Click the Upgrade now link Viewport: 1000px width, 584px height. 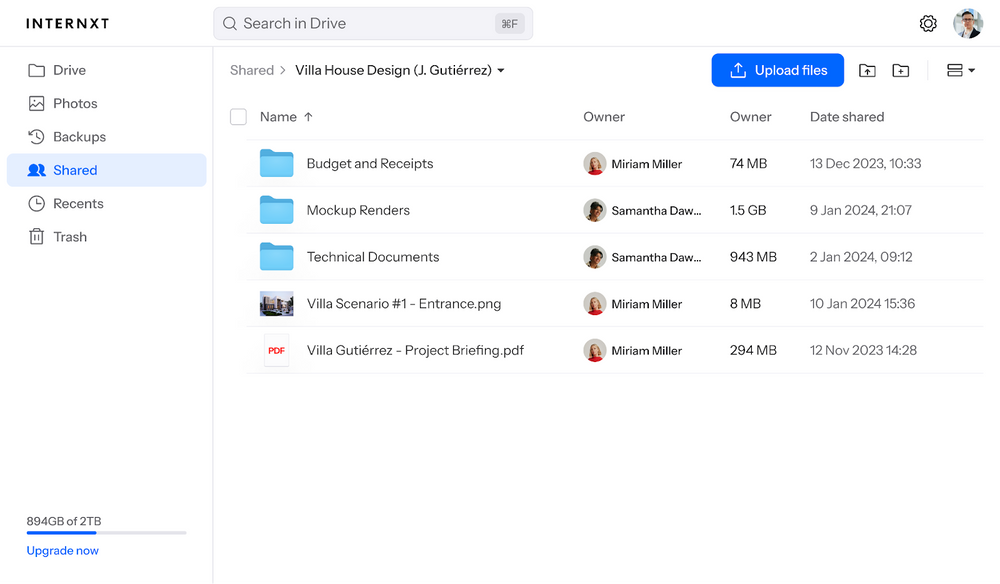pyautogui.click(x=62, y=550)
